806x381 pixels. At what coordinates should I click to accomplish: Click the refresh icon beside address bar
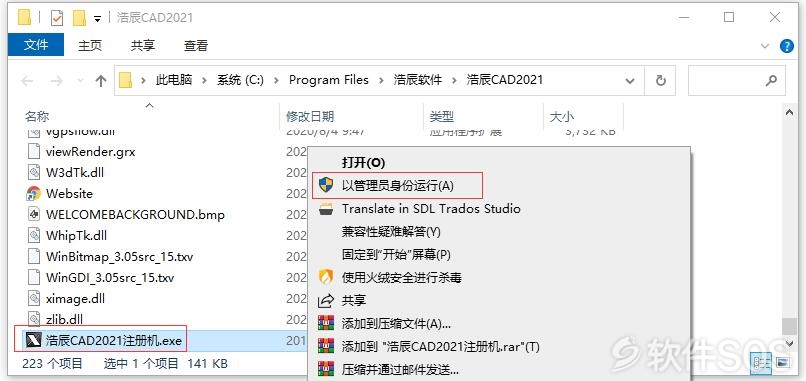(661, 80)
